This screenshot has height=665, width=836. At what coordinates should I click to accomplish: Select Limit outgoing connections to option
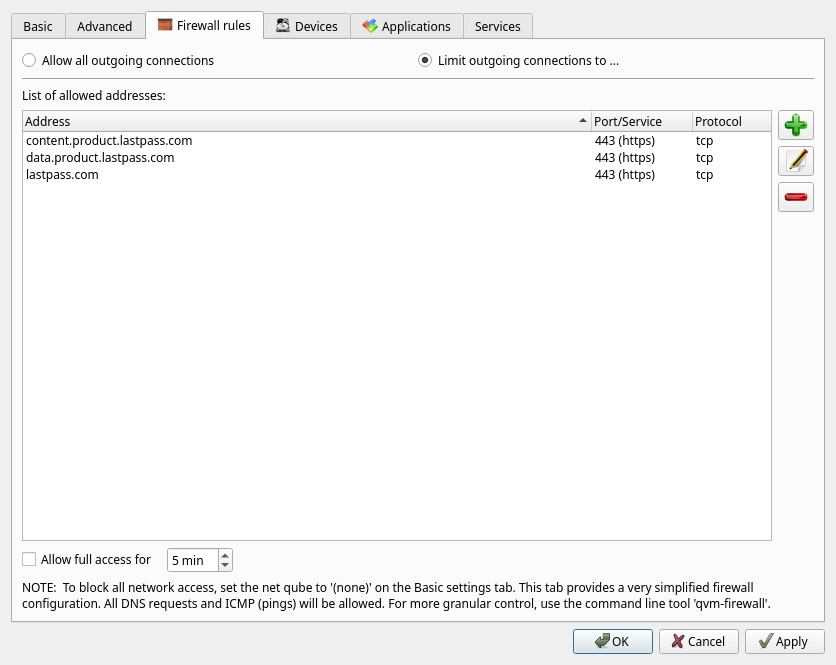pos(518,61)
